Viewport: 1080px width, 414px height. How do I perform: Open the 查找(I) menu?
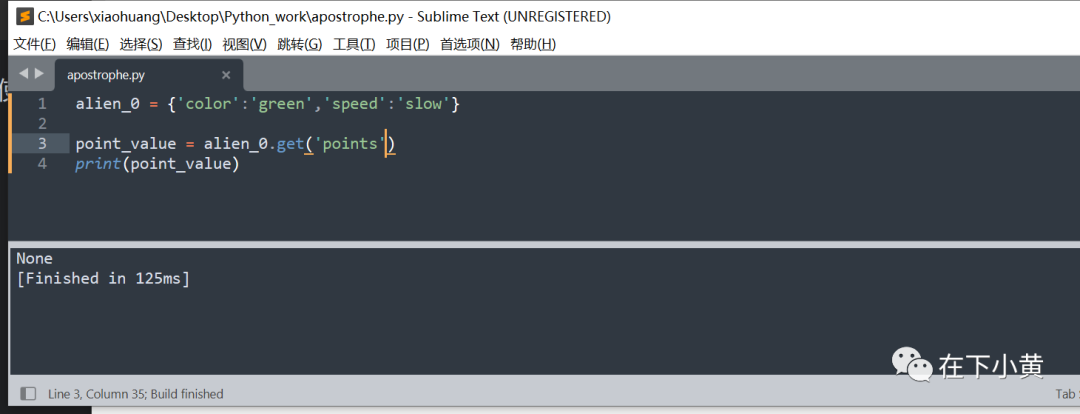[192, 44]
